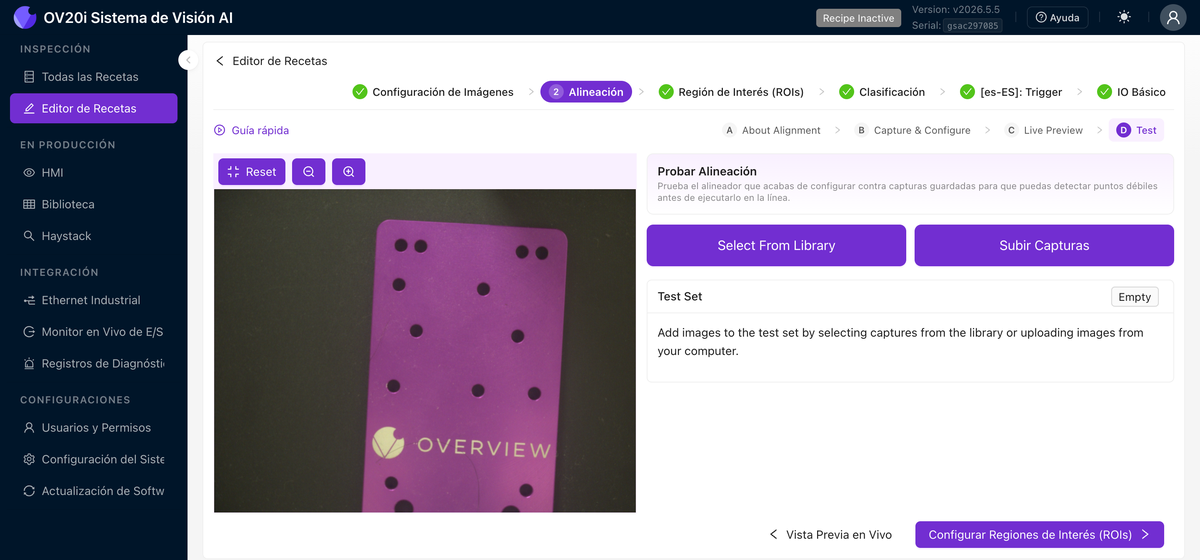Click the OV20i logo icon

pyautogui.click(x=24, y=17)
